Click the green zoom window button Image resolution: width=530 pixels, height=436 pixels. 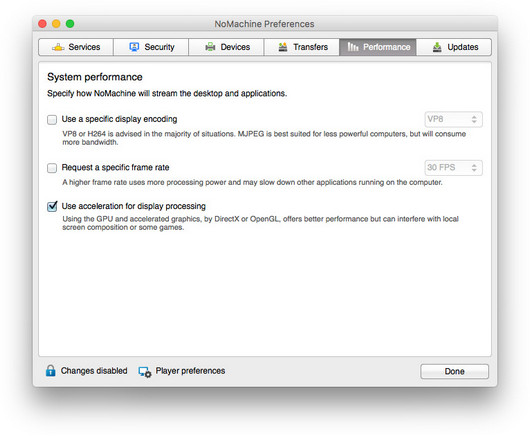pos(70,24)
